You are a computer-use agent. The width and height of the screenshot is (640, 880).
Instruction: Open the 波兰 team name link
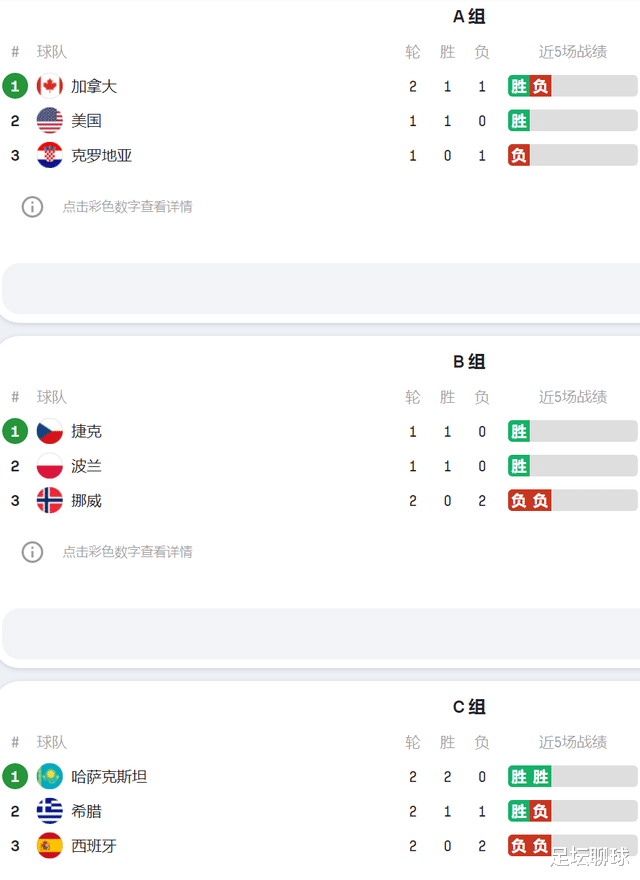click(x=86, y=466)
